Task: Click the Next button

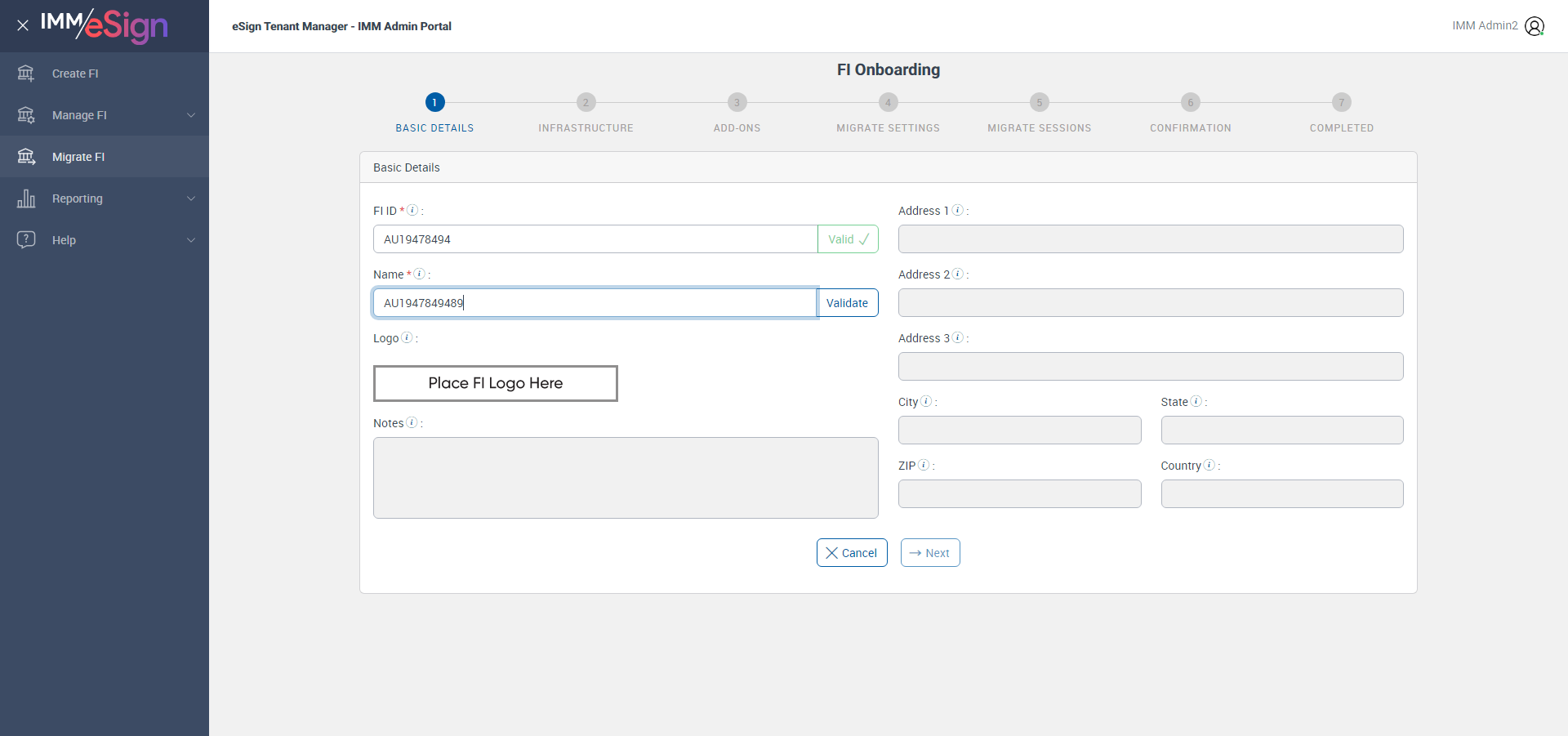Action: tap(930, 553)
